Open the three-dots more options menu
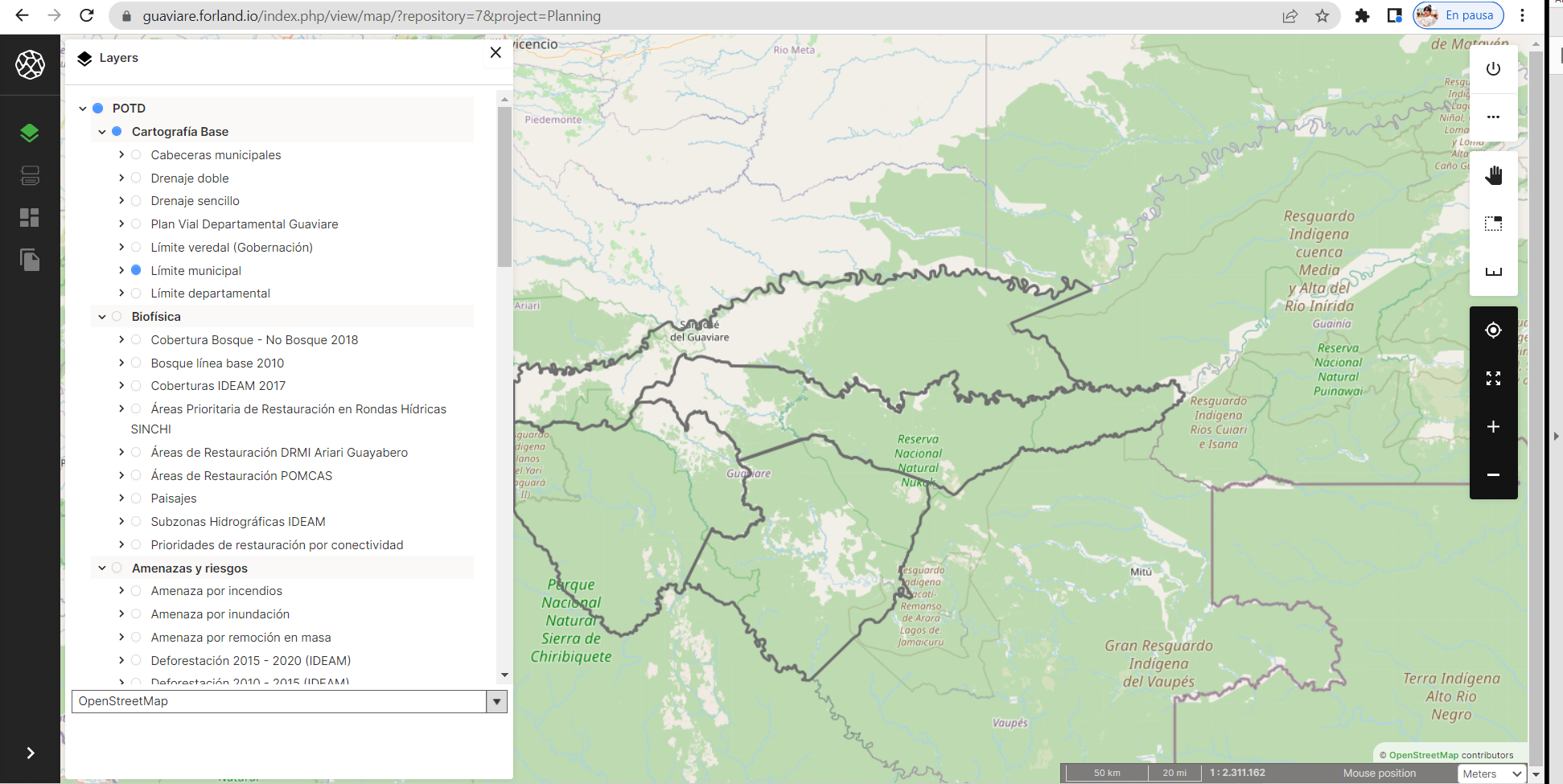This screenshot has width=1563, height=784. 1493,117
